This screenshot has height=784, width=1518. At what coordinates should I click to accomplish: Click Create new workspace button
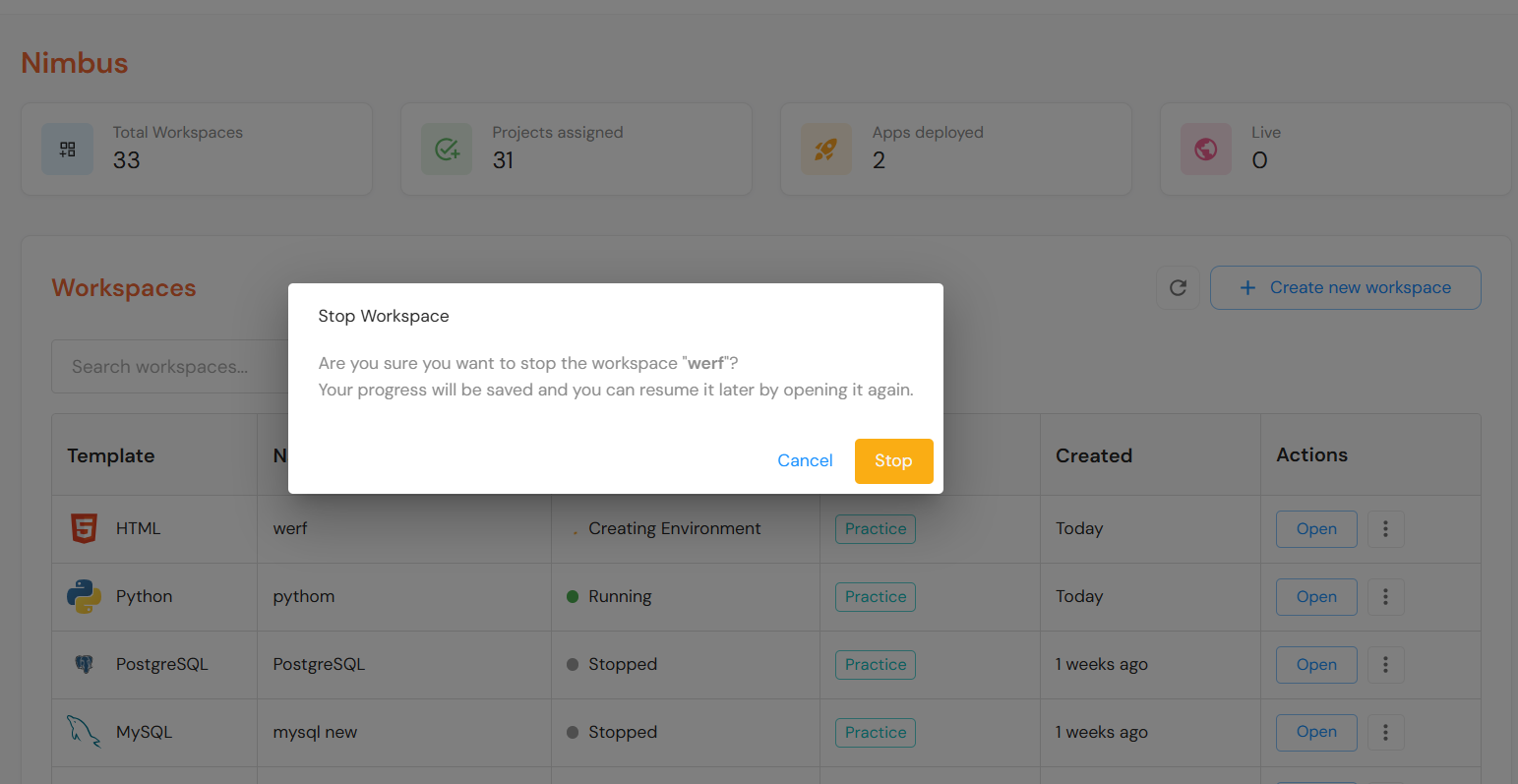(x=1345, y=287)
